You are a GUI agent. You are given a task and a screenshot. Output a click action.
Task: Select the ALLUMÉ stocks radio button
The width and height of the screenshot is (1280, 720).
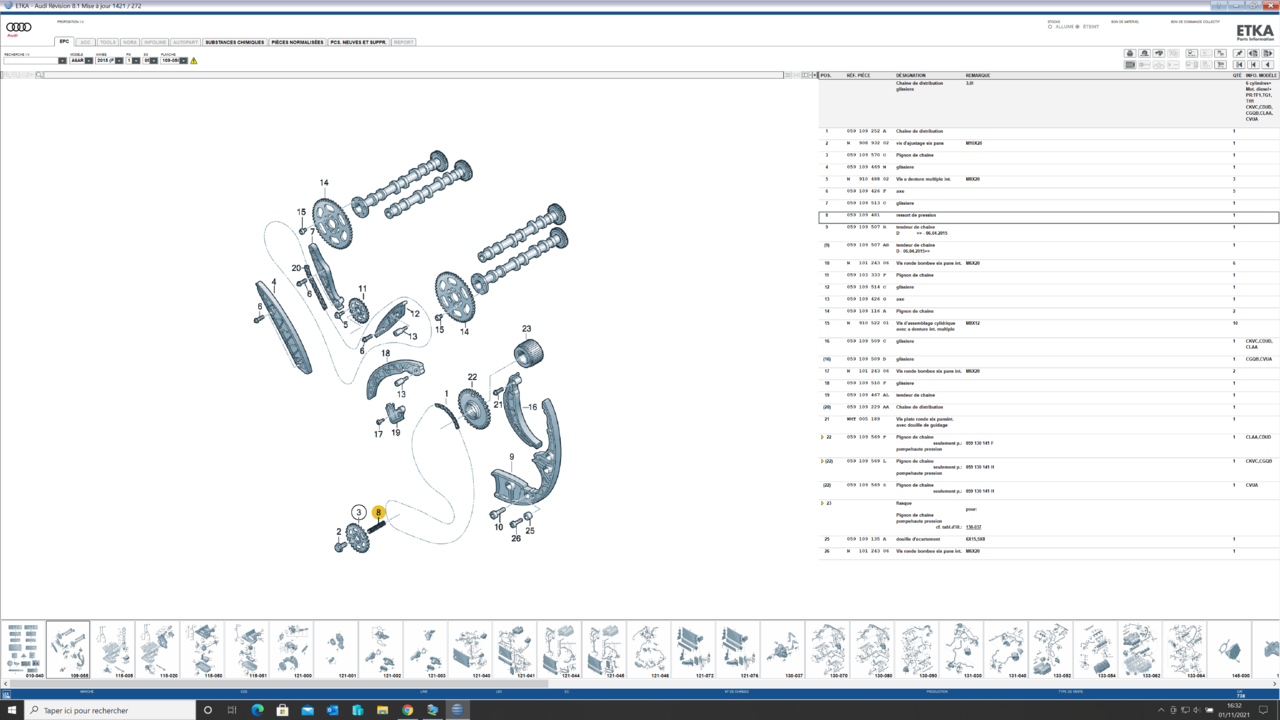pyautogui.click(x=1050, y=27)
